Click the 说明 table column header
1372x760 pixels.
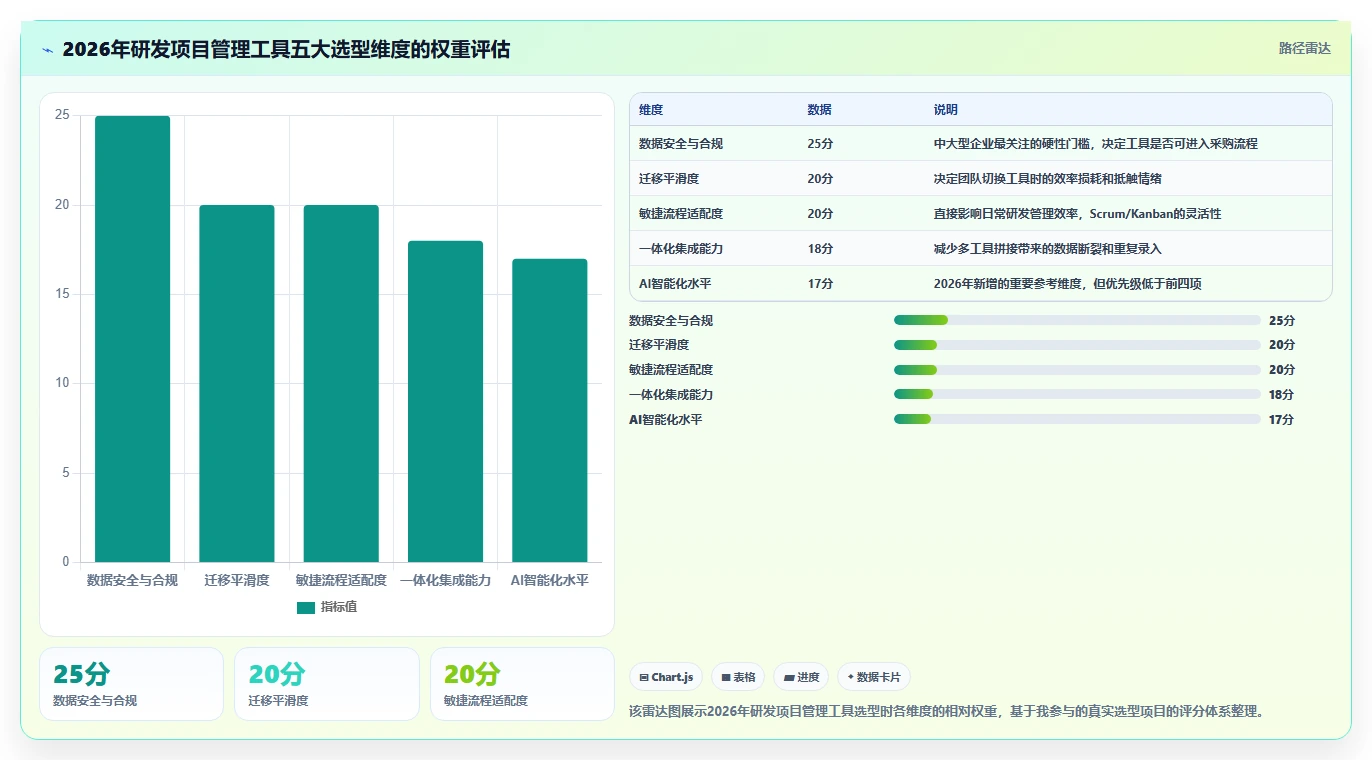point(946,109)
